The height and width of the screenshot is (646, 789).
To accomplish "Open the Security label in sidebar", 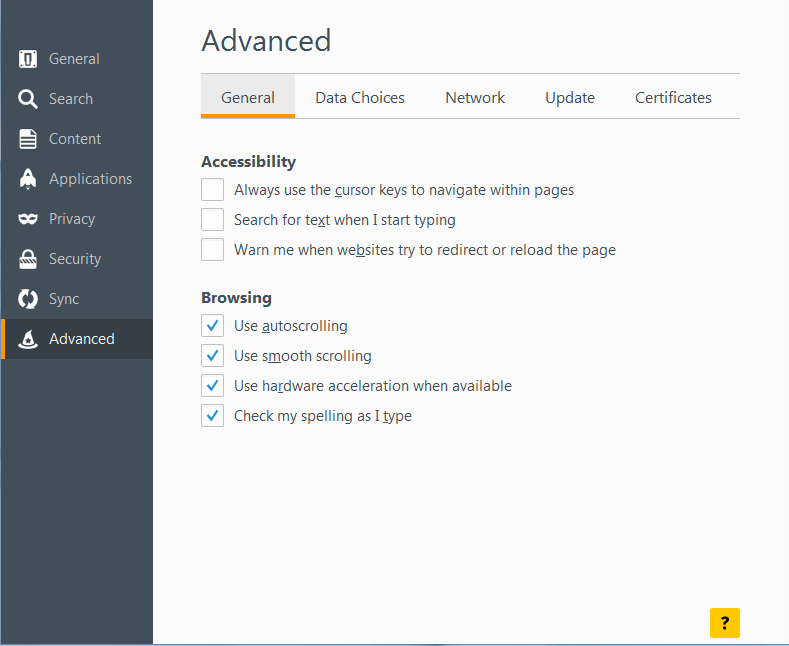I will tap(75, 259).
